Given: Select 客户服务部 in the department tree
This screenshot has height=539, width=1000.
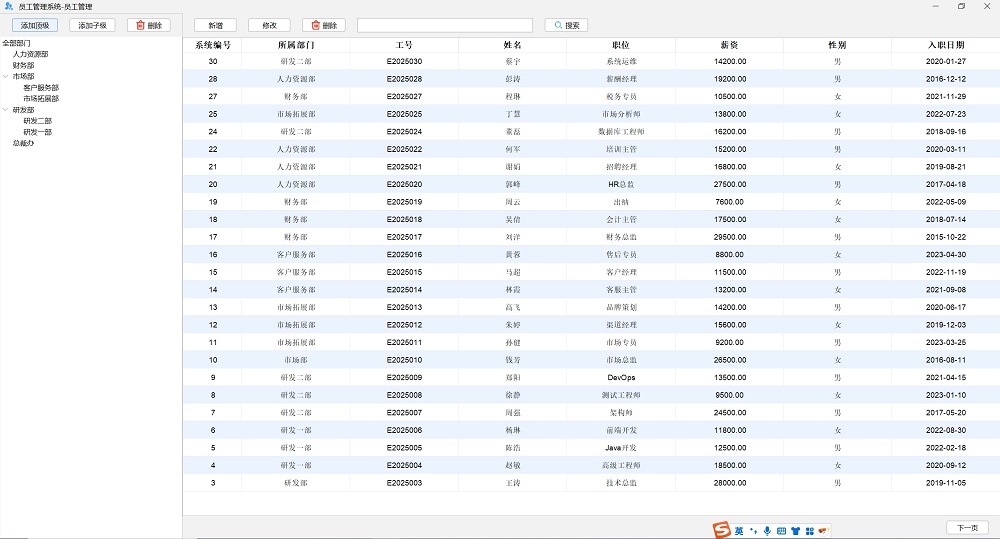Looking at the screenshot, I should pos(41,87).
